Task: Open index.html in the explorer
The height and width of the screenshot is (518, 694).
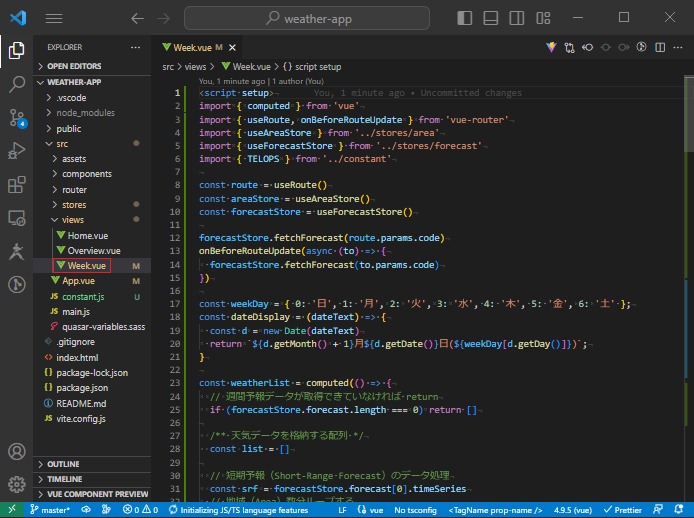Action: coord(92,358)
